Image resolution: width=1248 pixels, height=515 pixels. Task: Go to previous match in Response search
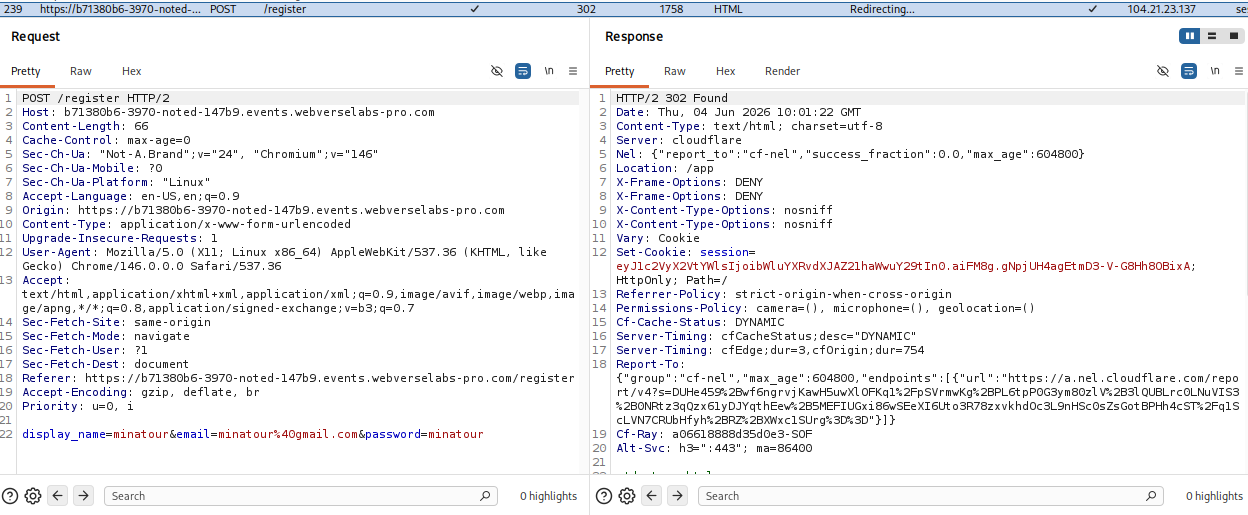click(x=652, y=496)
